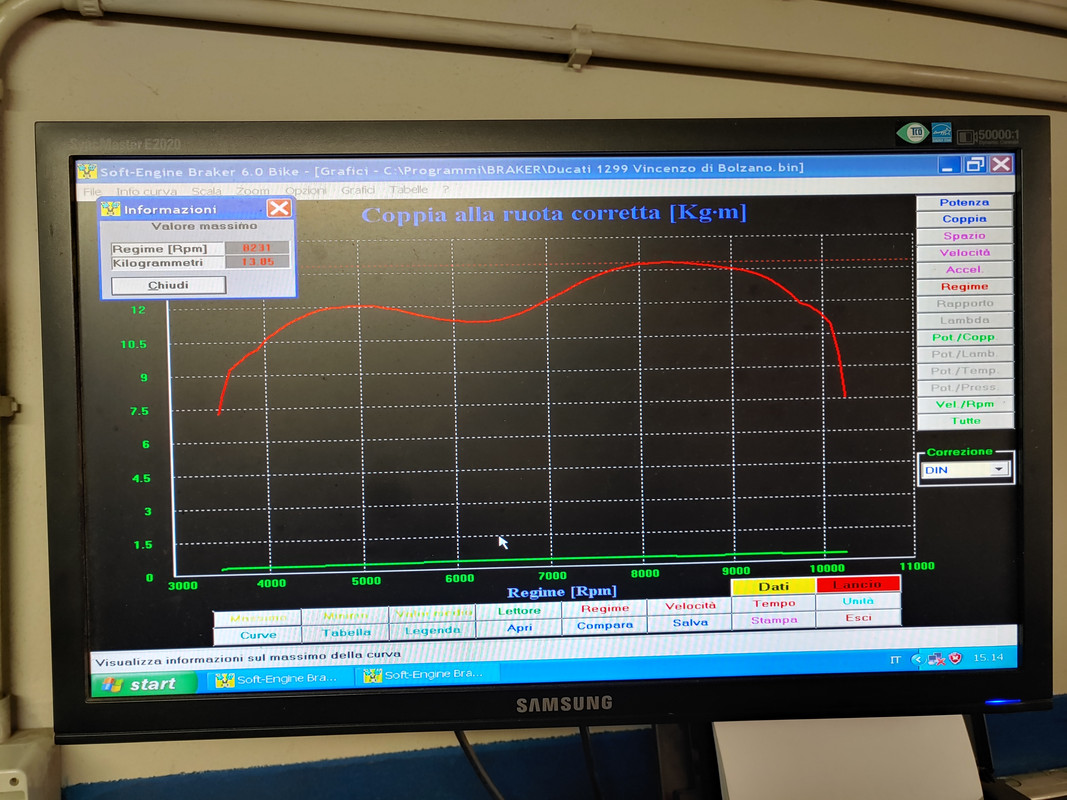Toggle the Dati yellow mode button
1067x800 pixels.
coord(773,586)
